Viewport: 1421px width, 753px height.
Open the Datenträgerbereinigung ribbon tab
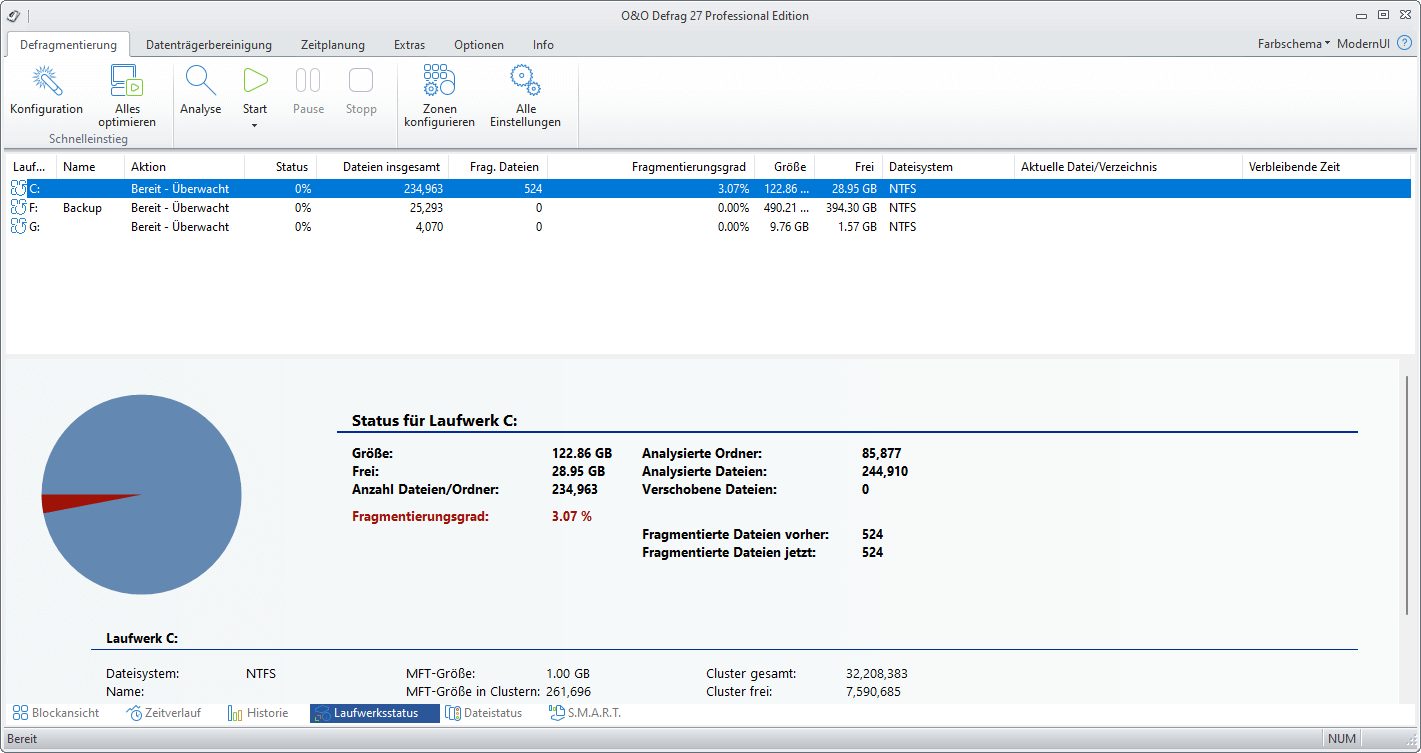point(209,45)
